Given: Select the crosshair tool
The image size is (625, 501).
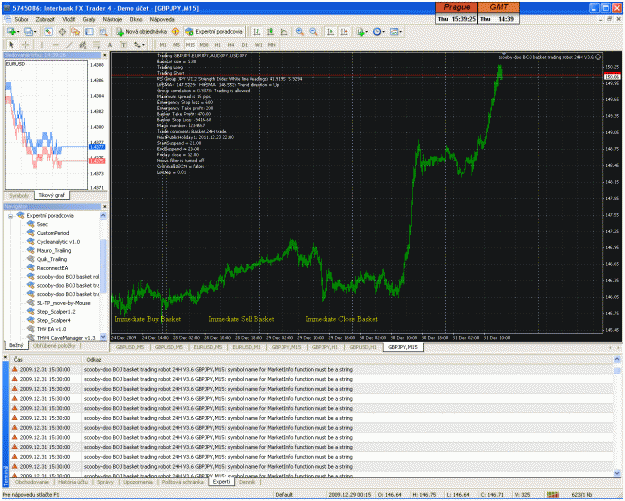Looking at the screenshot, I should pyautogui.click(x=25, y=45).
